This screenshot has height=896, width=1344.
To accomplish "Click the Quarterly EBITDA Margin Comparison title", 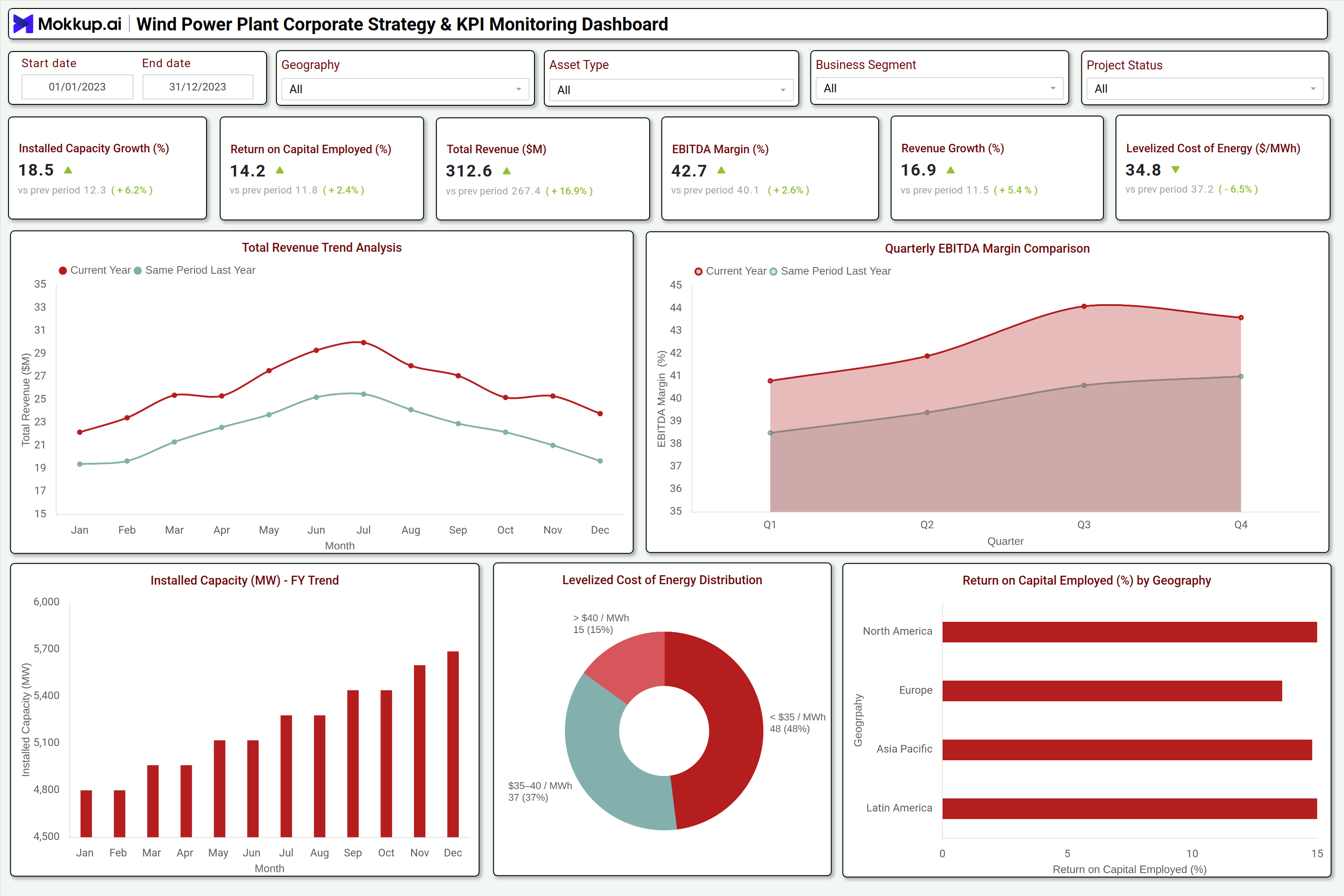I will click(987, 249).
